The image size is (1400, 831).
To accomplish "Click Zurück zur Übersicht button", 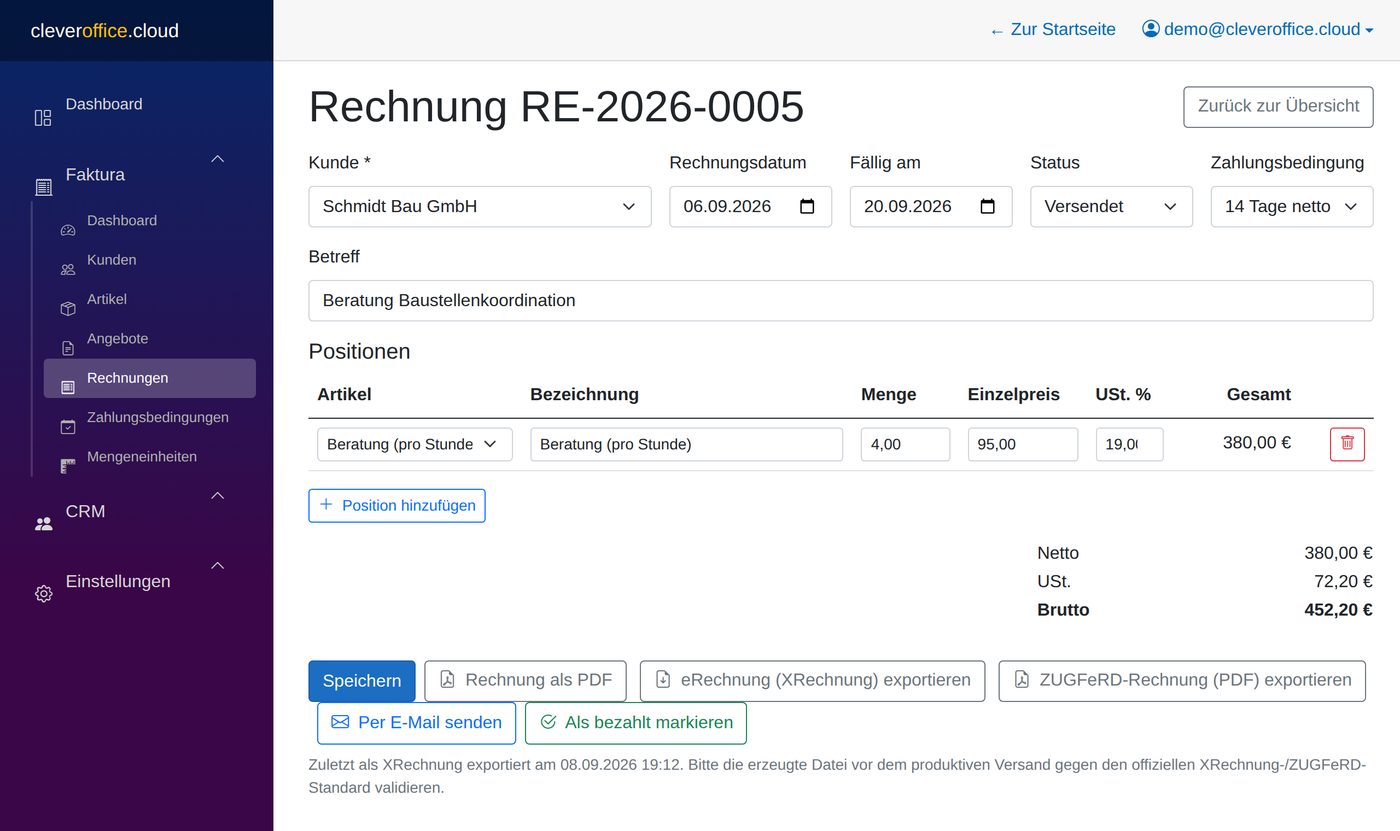I will pyautogui.click(x=1278, y=106).
